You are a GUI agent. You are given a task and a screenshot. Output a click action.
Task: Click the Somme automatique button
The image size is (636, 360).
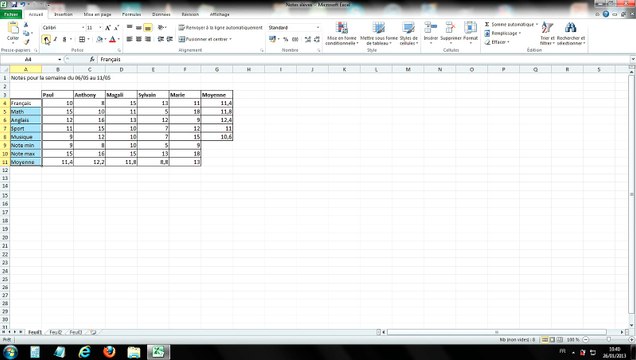click(509, 24)
